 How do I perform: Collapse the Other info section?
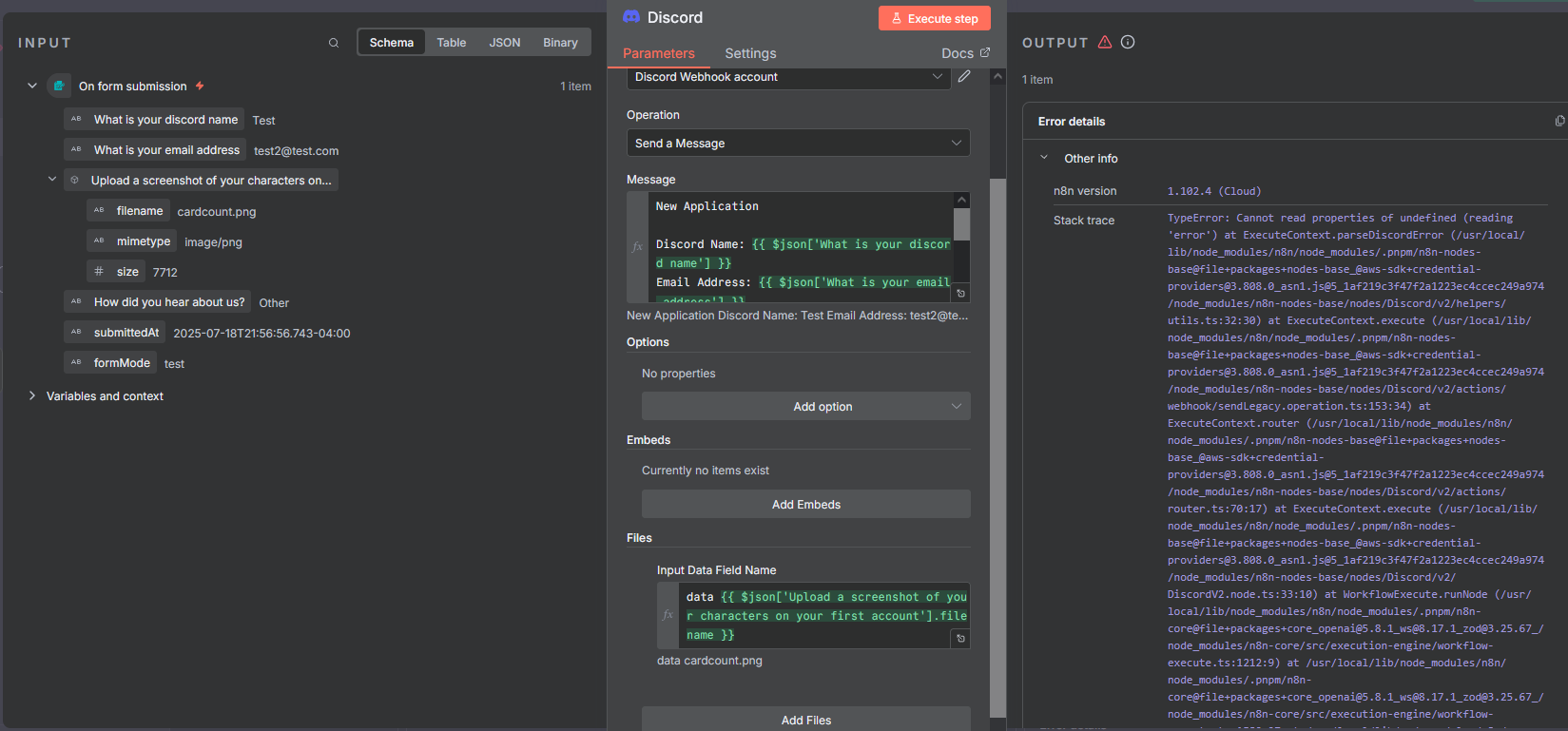(1044, 158)
